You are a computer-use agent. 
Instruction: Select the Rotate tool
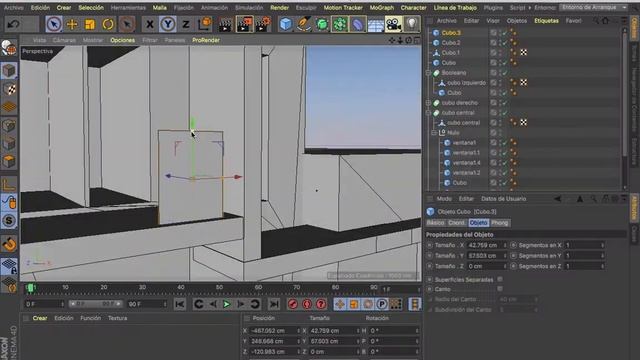[x=108, y=24]
